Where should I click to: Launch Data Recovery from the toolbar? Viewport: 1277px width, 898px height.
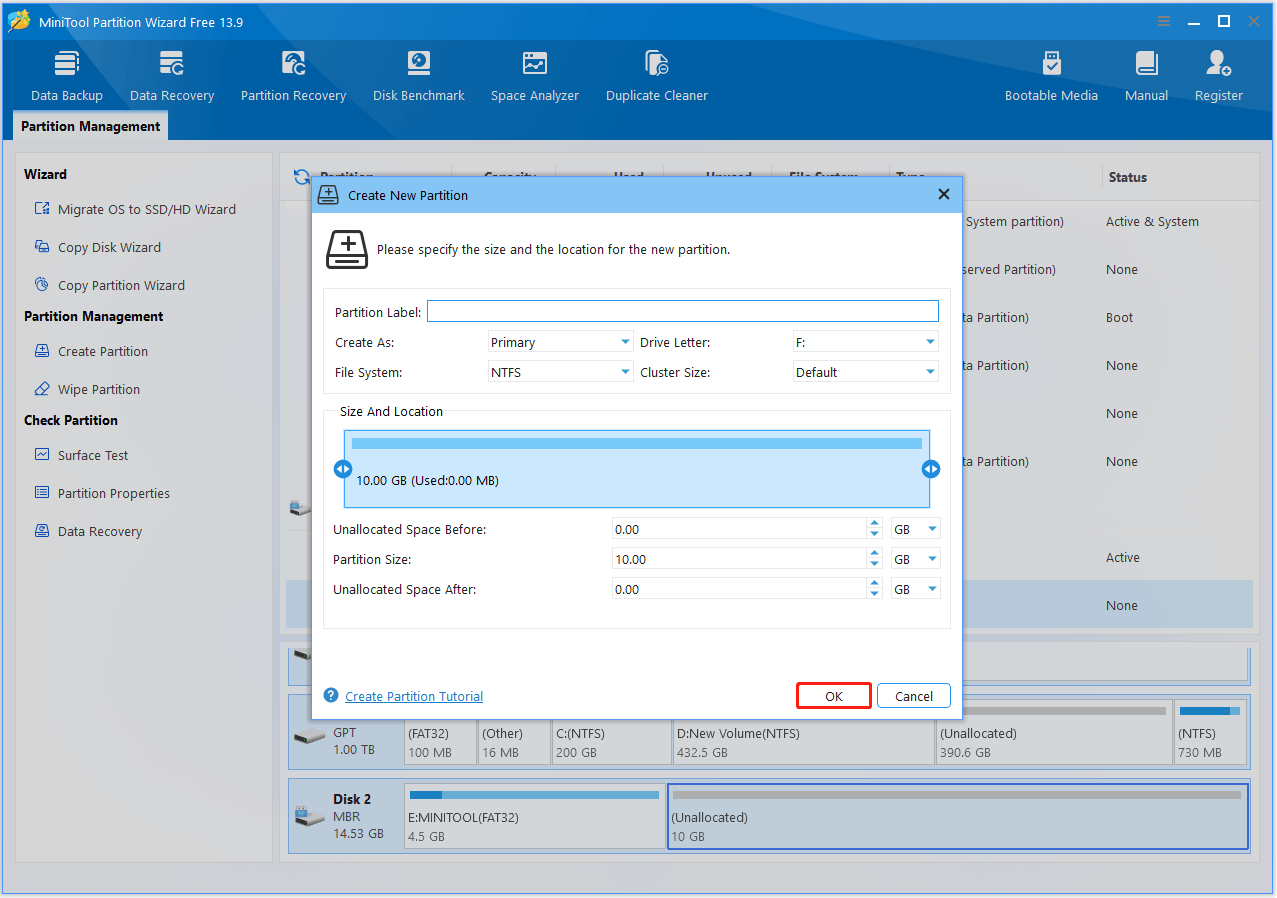pyautogui.click(x=172, y=76)
